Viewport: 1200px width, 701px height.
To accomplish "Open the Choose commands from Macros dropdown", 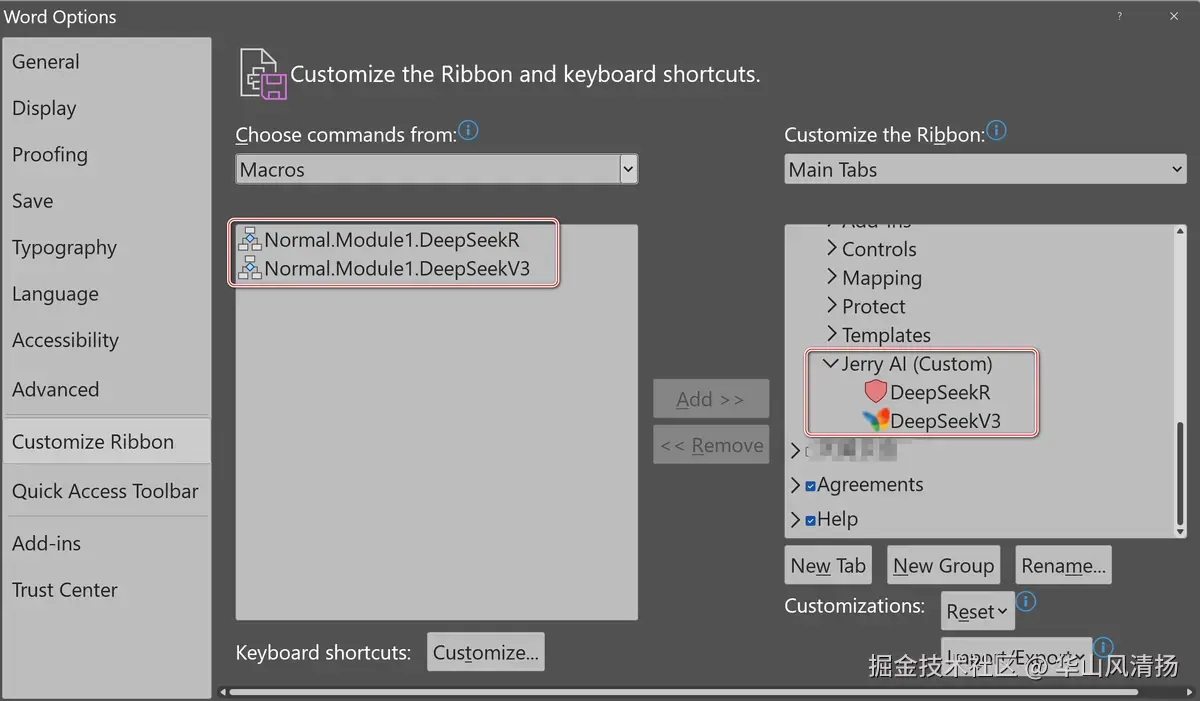I will pos(628,169).
